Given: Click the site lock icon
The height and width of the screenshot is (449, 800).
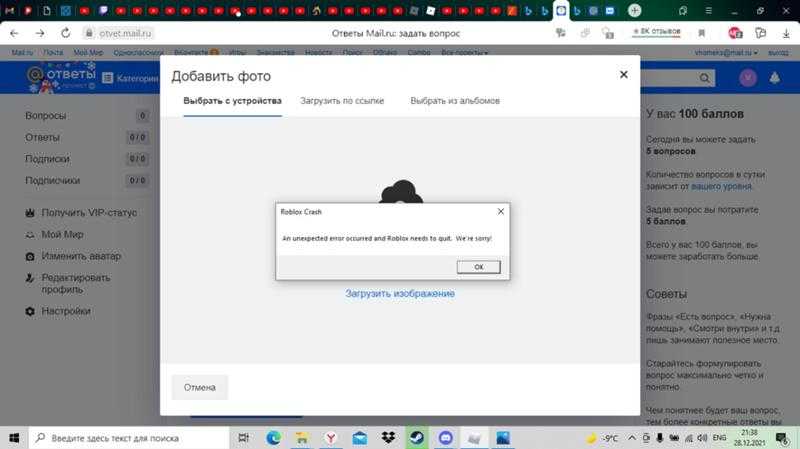Looking at the screenshot, I should 89,33.
